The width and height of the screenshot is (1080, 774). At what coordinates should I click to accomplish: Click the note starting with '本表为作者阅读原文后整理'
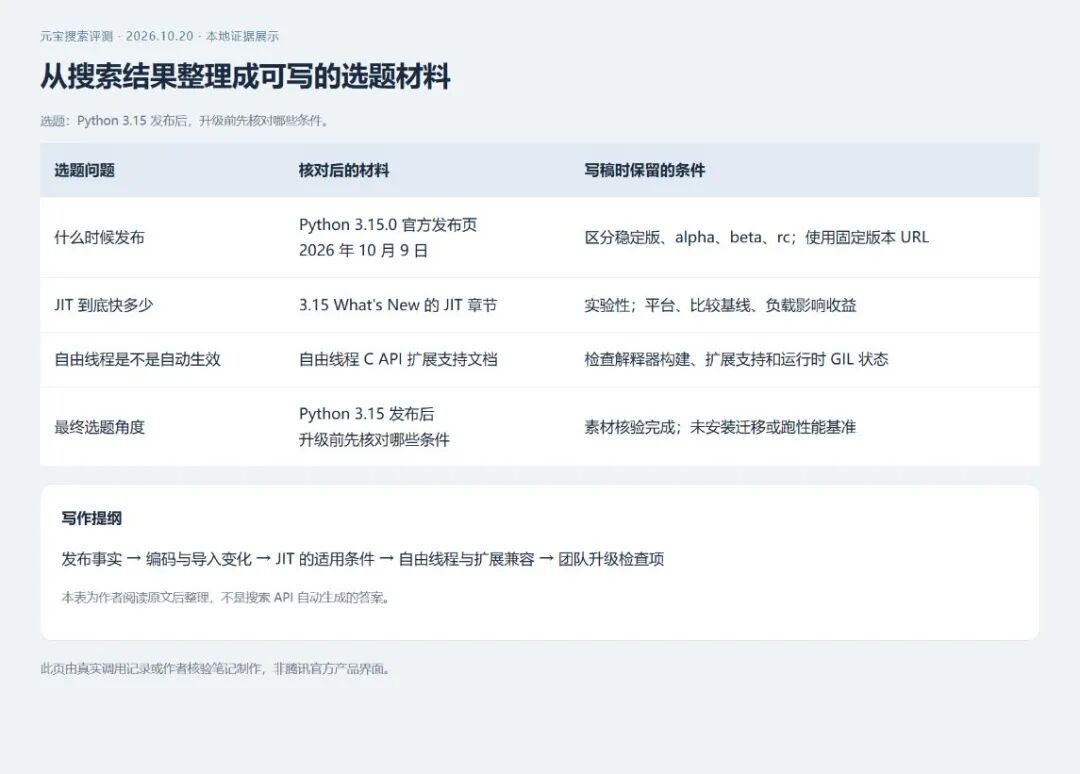[x=227, y=598]
